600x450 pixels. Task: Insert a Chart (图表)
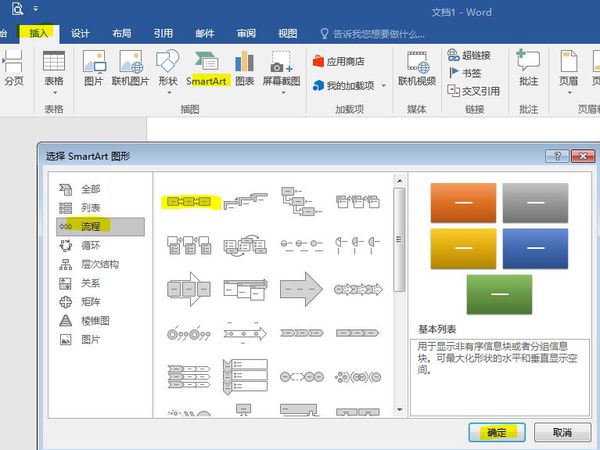pos(245,68)
